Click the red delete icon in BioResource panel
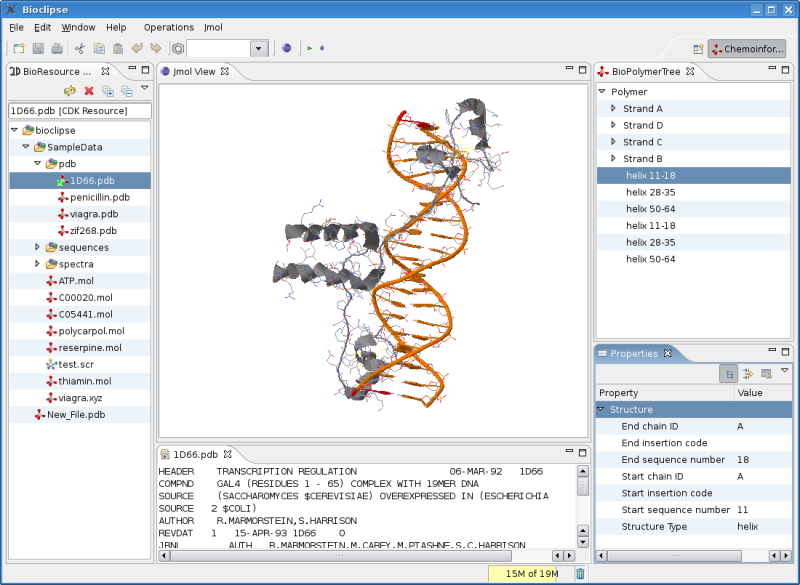800x585 pixels. [x=89, y=91]
